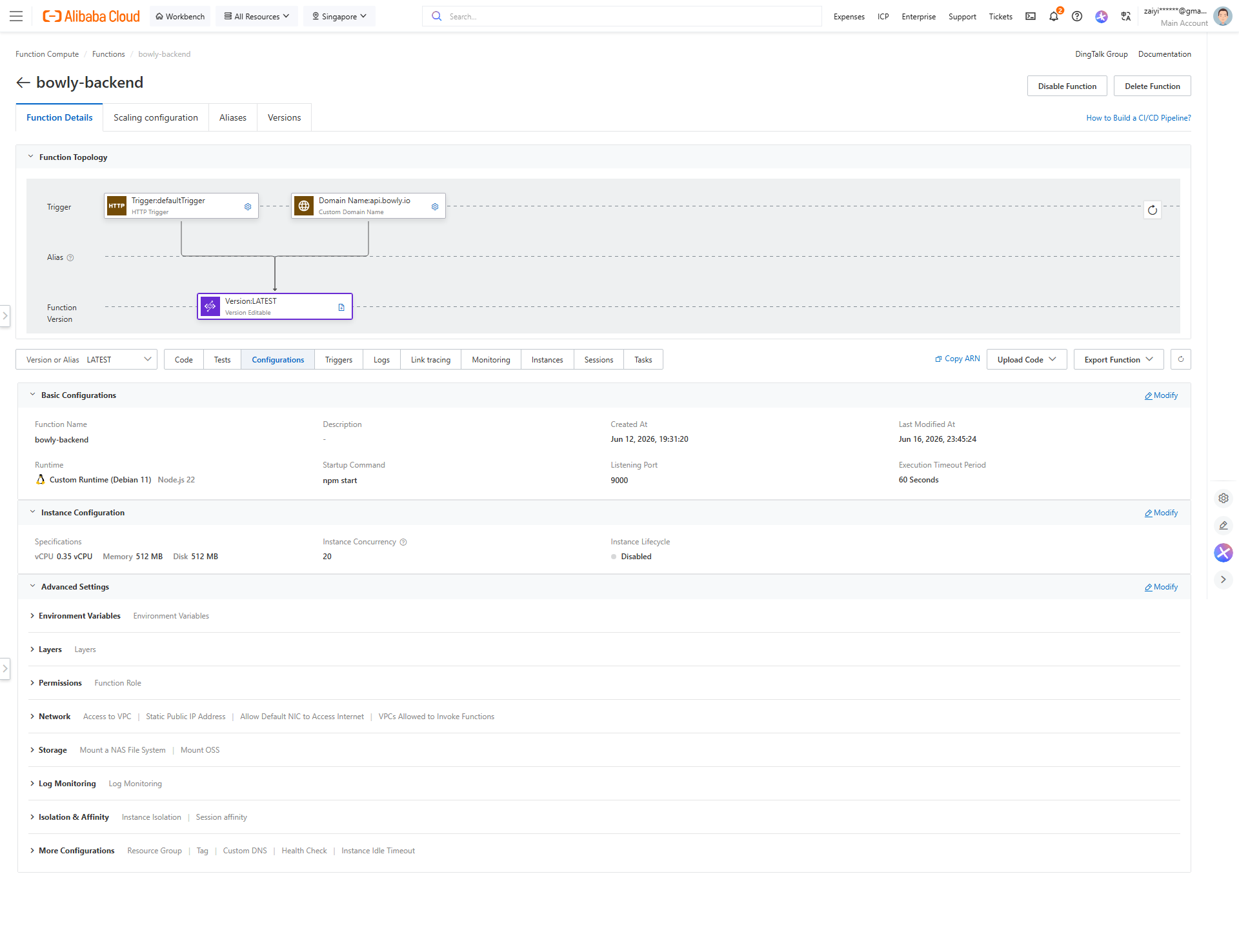The height and width of the screenshot is (952, 1239).
Task: Open the Export Function dropdown
Action: (1119, 359)
